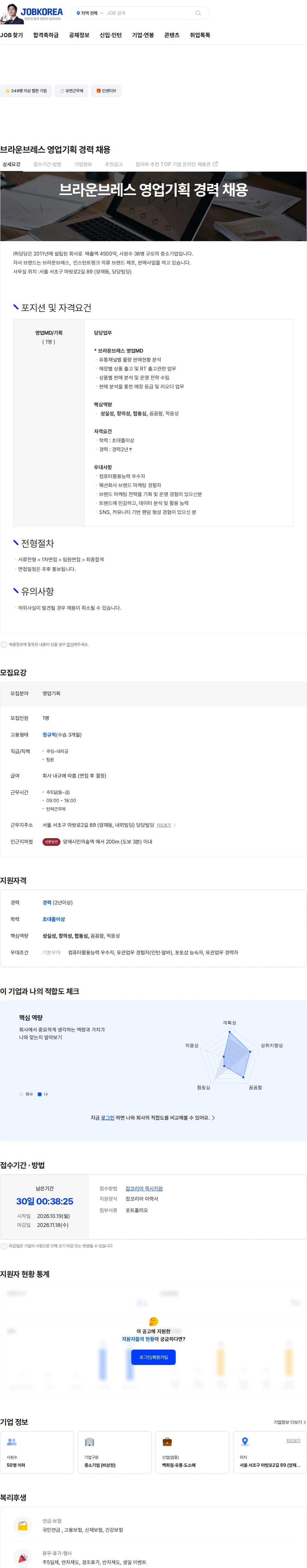Screen dimensions: 307x1568
Task: Click the 문의 link for wrong info
Action: 70,644
